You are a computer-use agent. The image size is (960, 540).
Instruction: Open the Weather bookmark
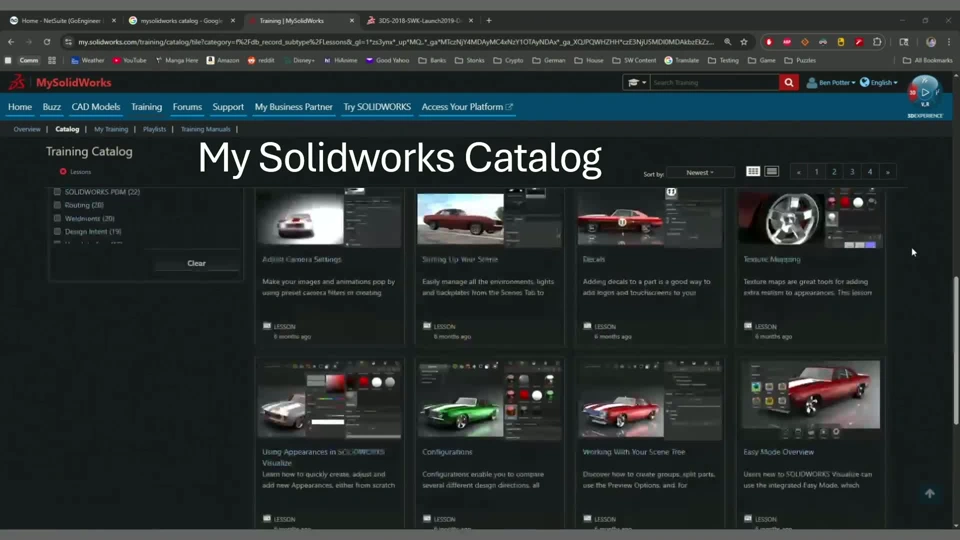coord(88,61)
